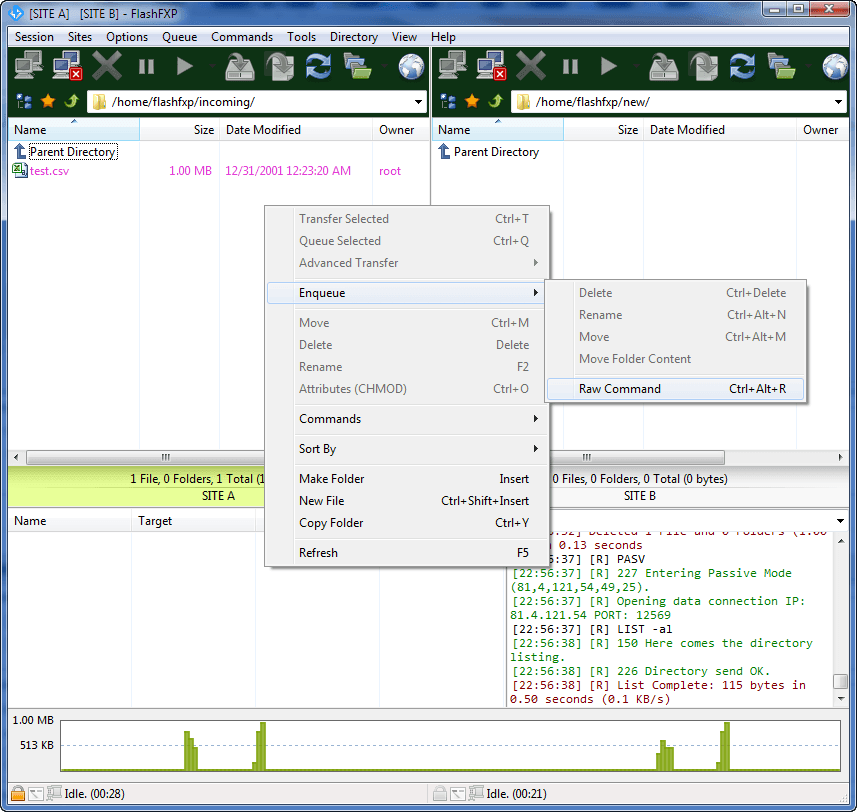
Task: Open the Session menu
Action: (x=34, y=37)
